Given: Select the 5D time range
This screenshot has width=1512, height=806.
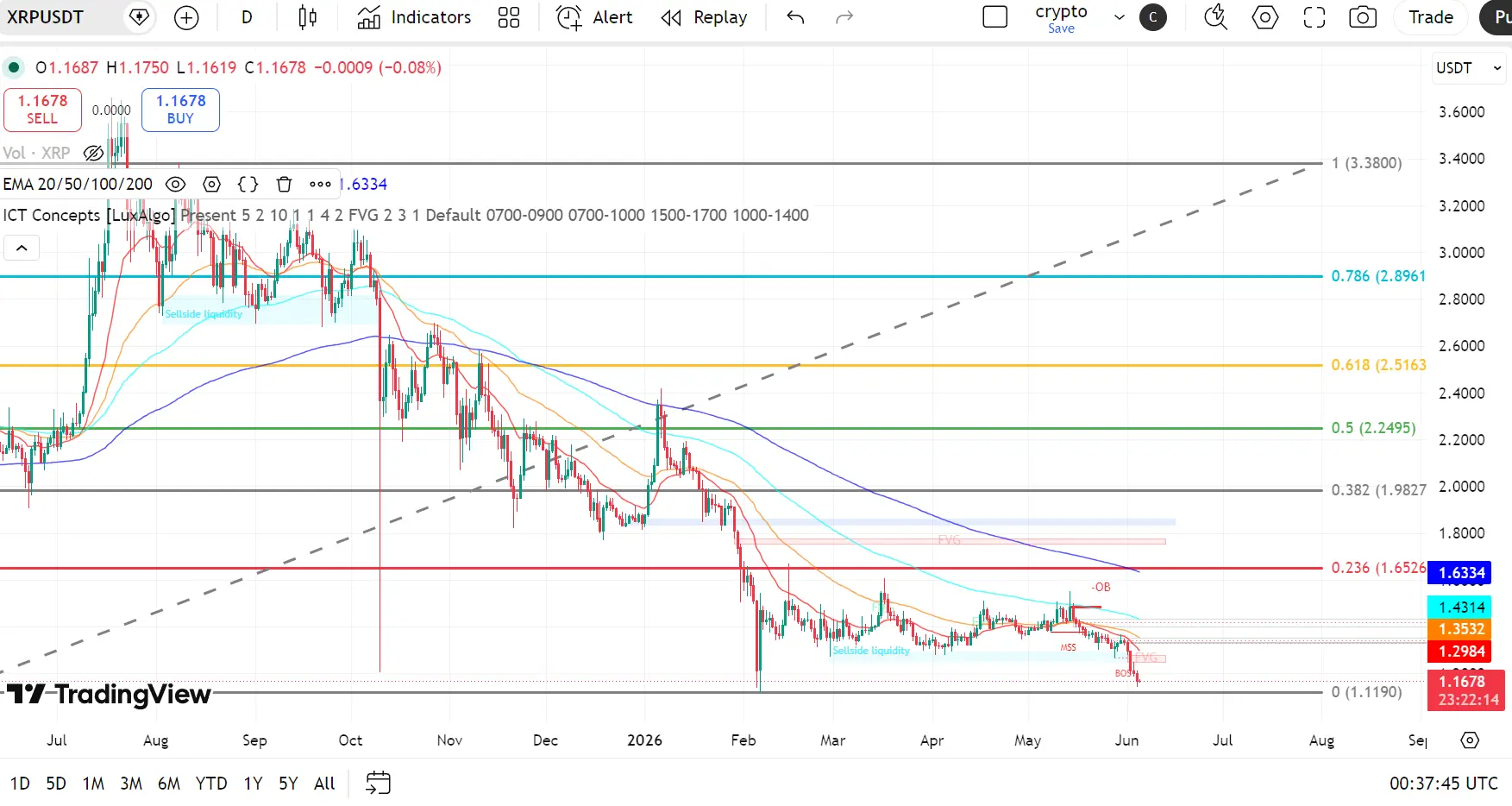Looking at the screenshot, I should (x=56, y=784).
